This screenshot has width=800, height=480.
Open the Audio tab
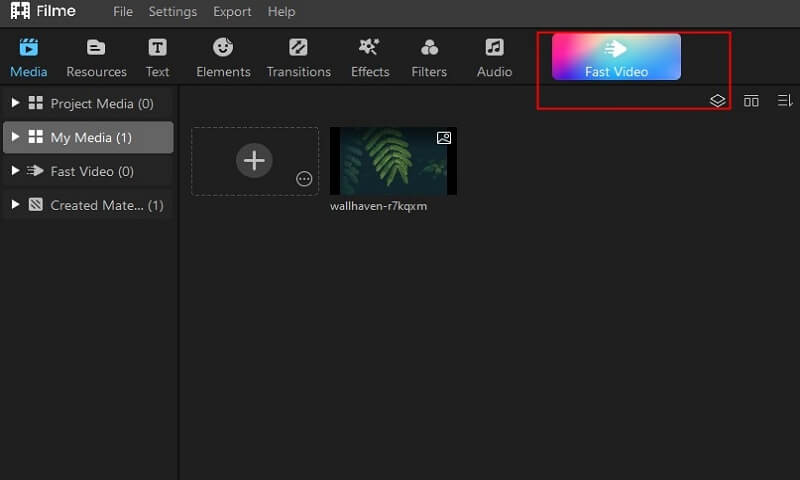[x=494, y=58]
